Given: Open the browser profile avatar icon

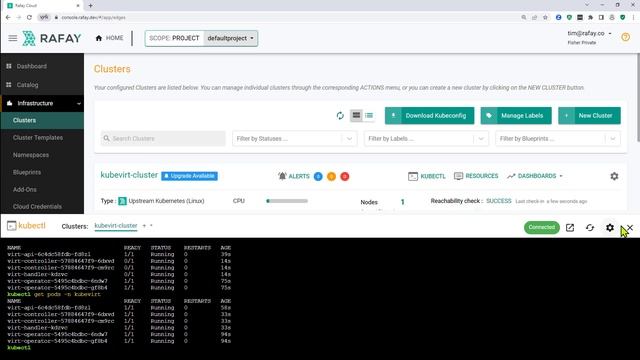Looking at the screenshot, I should tap(612, 18).
